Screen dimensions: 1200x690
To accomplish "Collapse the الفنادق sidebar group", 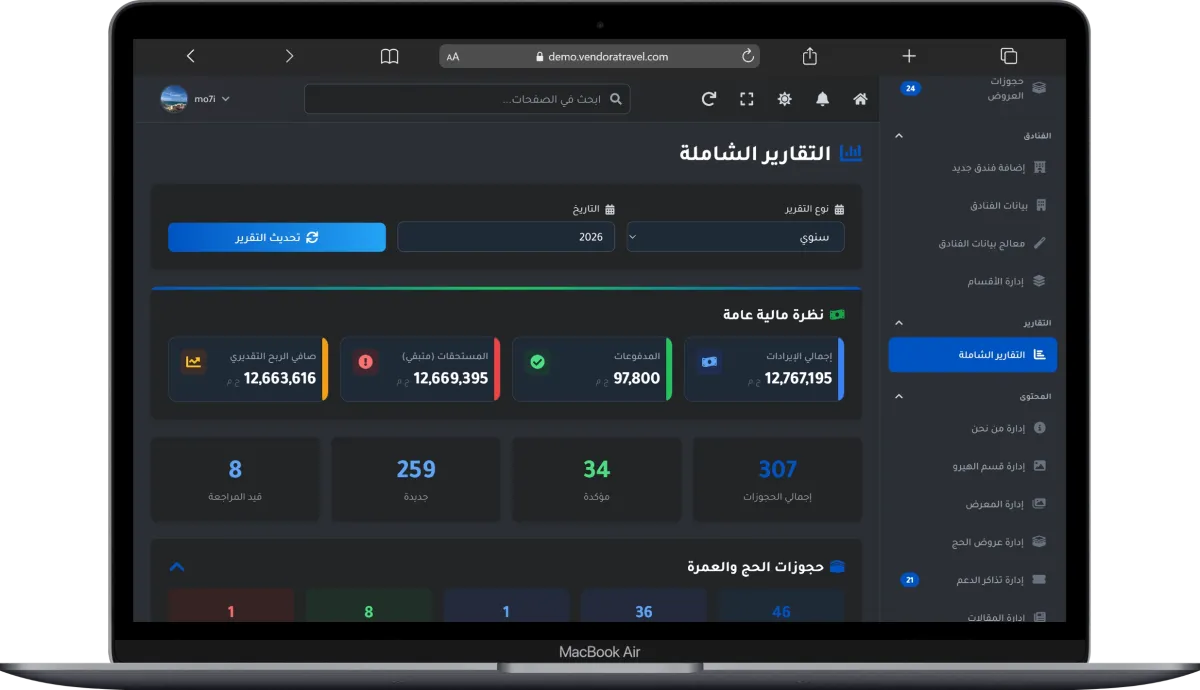I will click(898, 135).
